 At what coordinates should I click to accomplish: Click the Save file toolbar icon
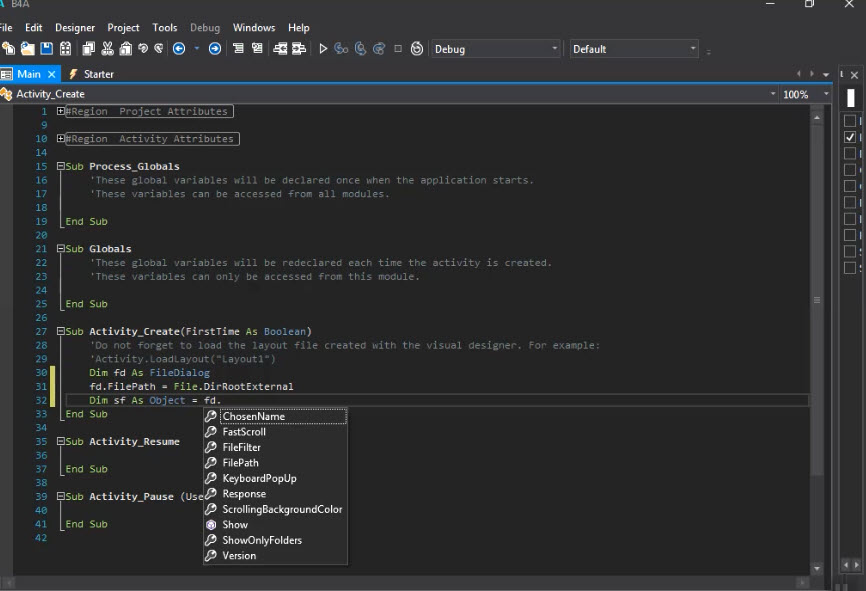47,49
